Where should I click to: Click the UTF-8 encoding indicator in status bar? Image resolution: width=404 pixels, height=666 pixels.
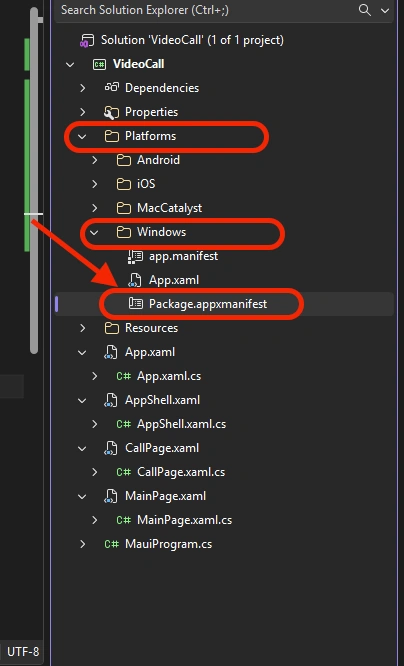[x=23, y=652]
